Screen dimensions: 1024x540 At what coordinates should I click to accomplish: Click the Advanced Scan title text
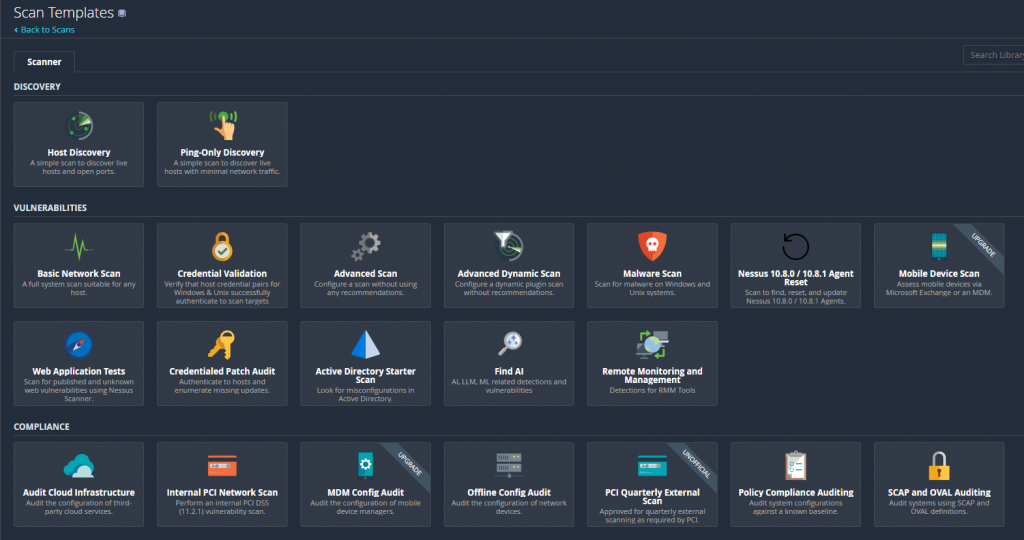coord(366,274)
